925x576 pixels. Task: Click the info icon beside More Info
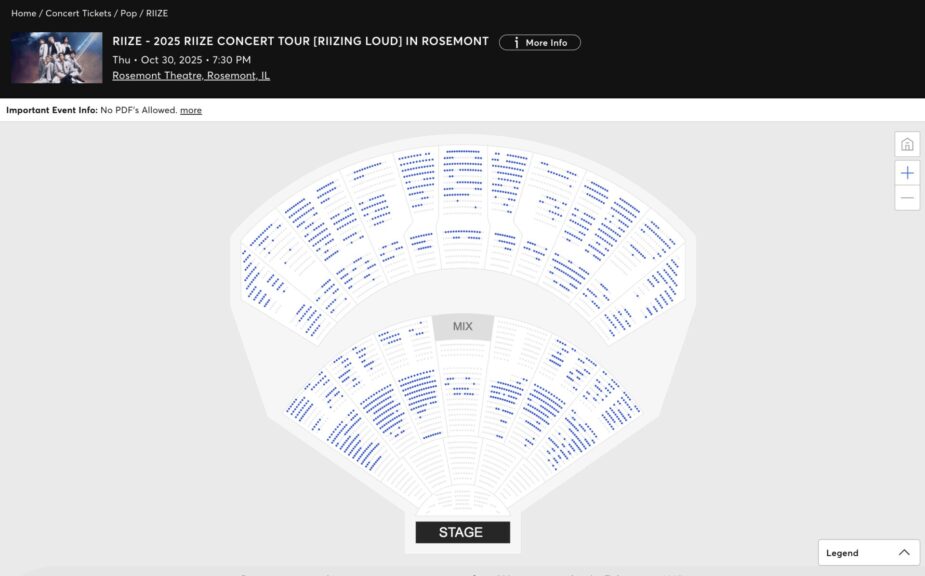click(515, 43)
